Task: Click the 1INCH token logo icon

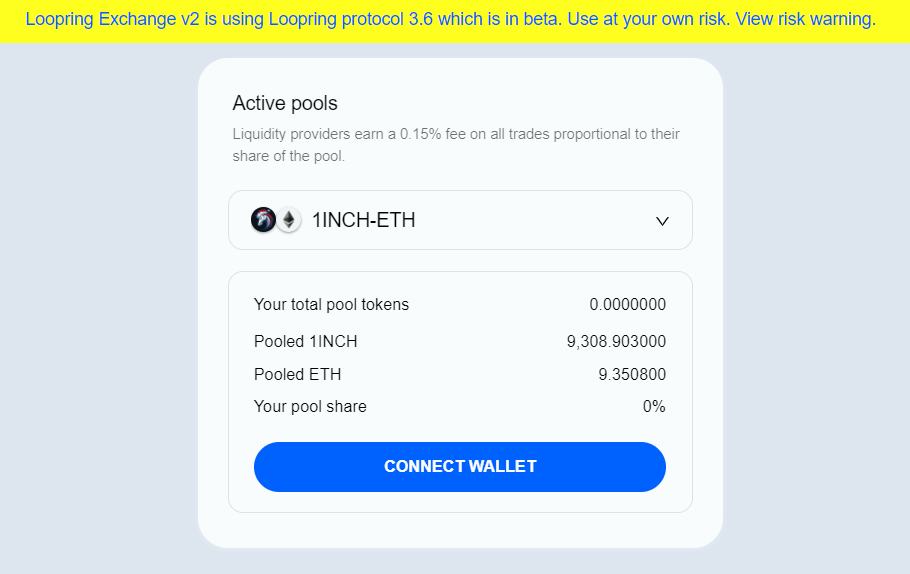Action: [263, 220]
